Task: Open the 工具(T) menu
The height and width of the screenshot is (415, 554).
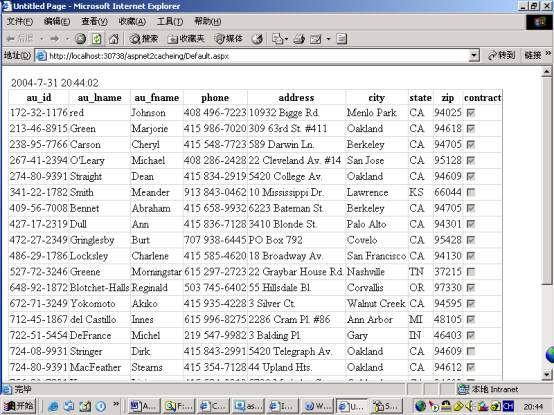Action: tap(170, 22)
